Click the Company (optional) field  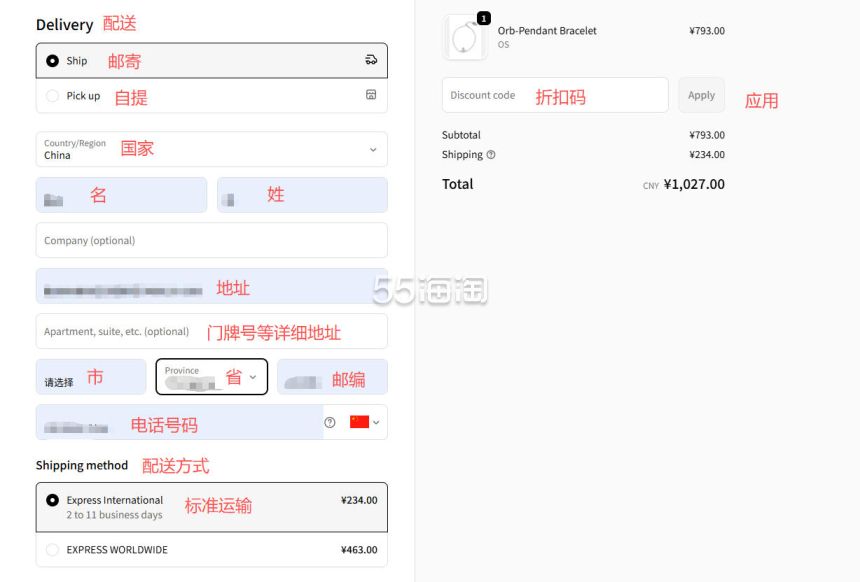[211, 240]
